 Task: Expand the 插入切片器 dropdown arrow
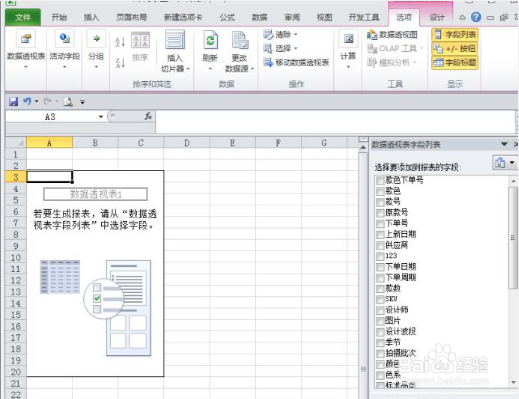(188, 69)
